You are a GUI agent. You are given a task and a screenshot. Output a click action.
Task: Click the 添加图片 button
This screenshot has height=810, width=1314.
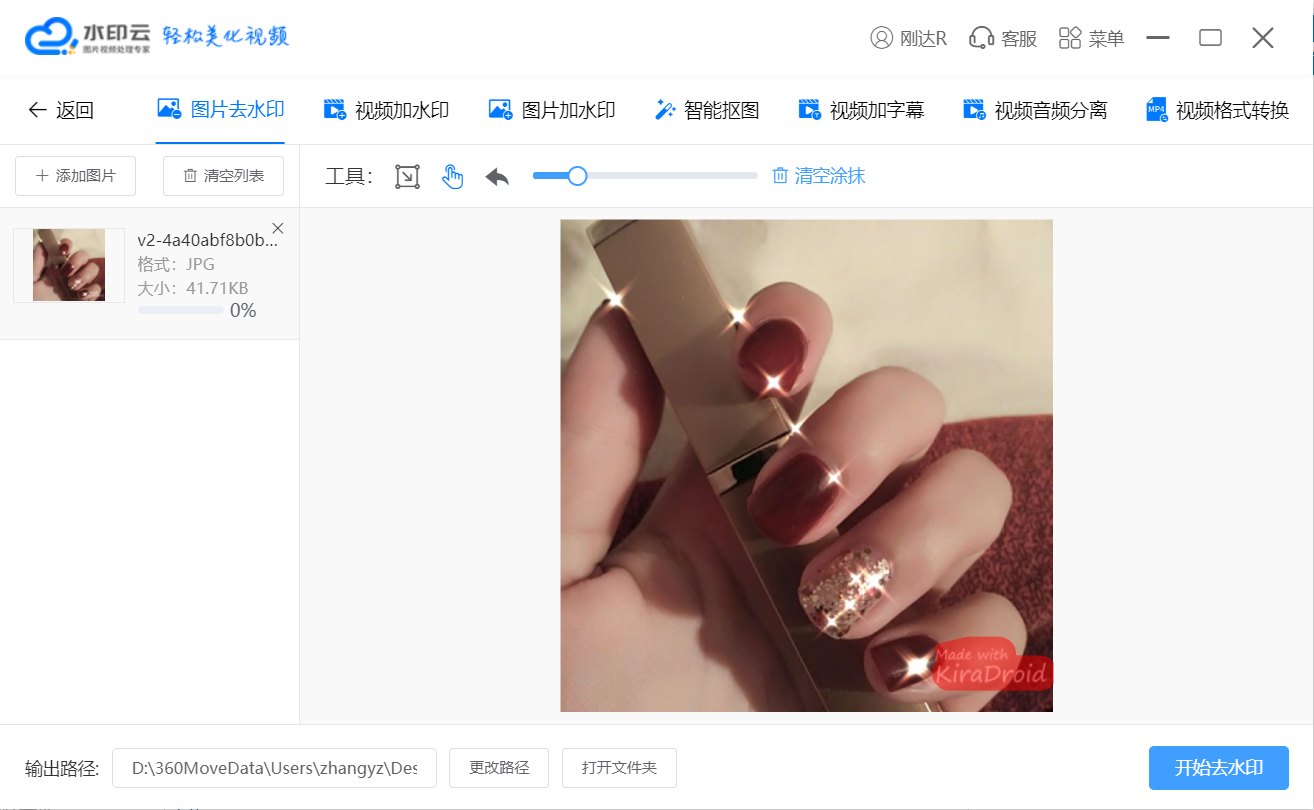pyautogui.click(x=76, y=176)
